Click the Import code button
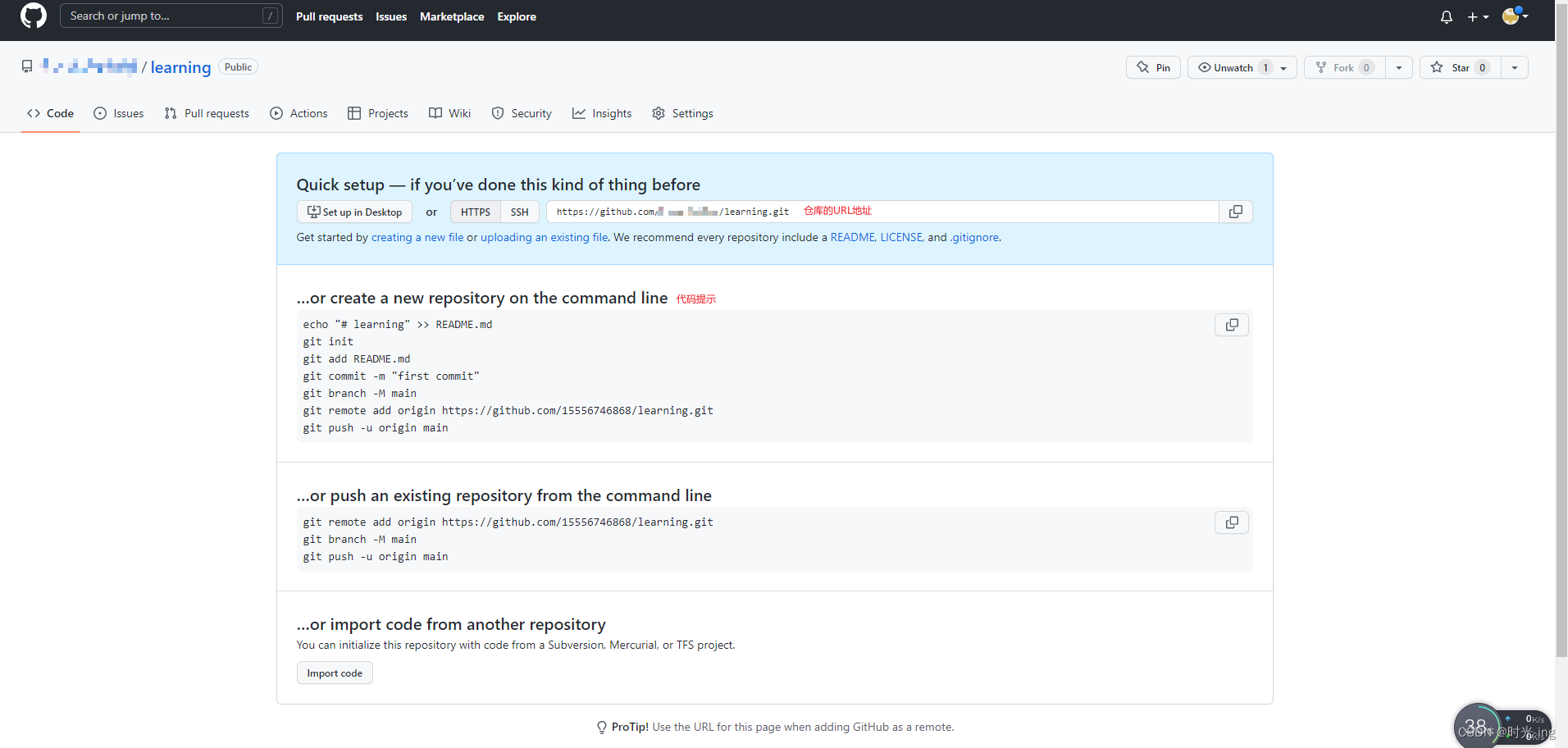Viewport: 1568px width, 748px height. click(335, 673)
